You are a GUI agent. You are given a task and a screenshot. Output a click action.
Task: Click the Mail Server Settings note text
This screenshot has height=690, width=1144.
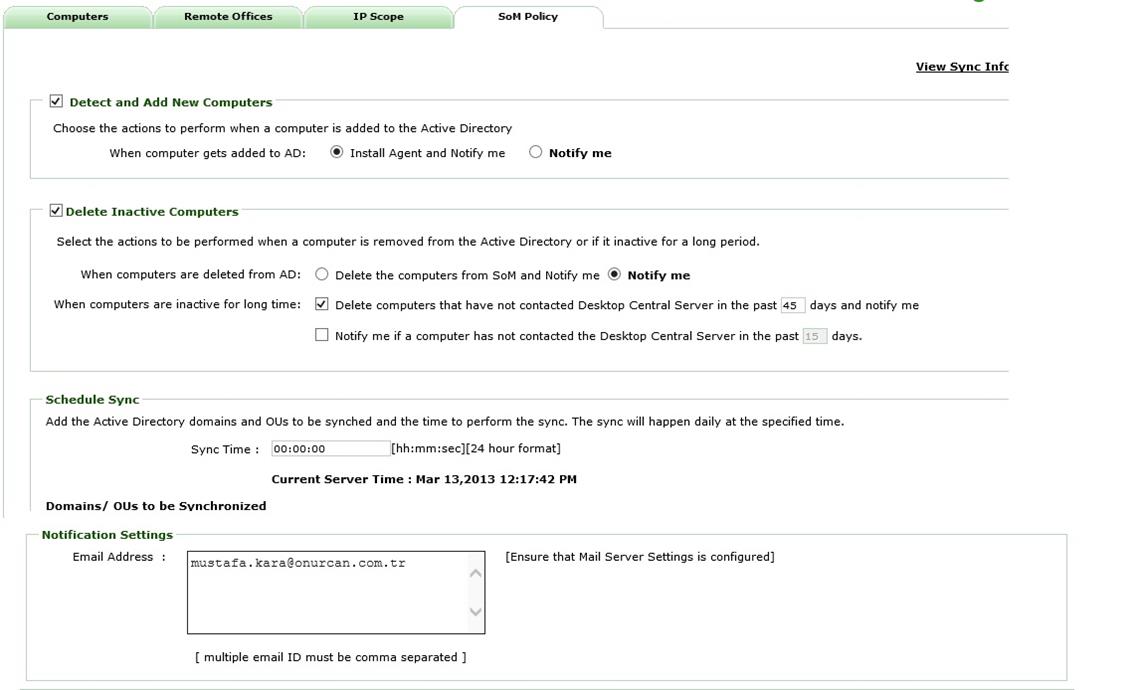640,557
